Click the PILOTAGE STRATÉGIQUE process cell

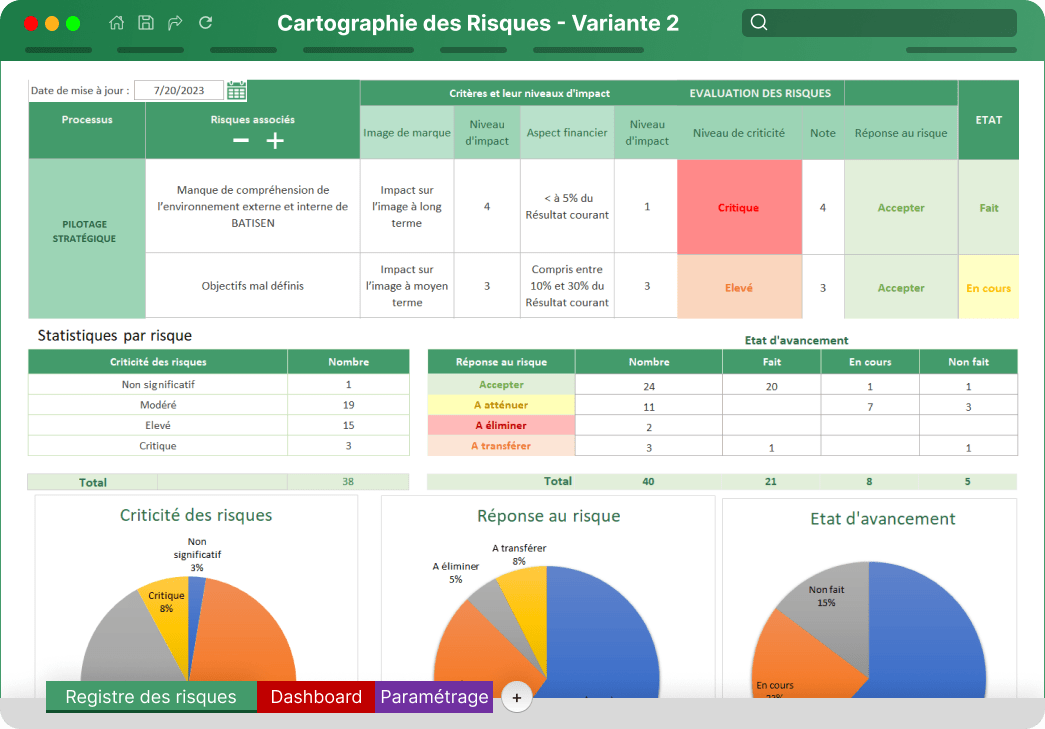point(86,232)
